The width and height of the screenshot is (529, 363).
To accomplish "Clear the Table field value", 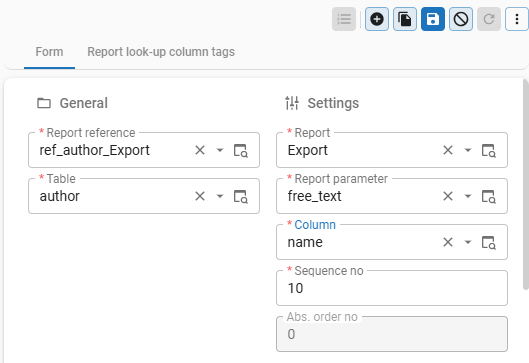I will tap(200, 196).
